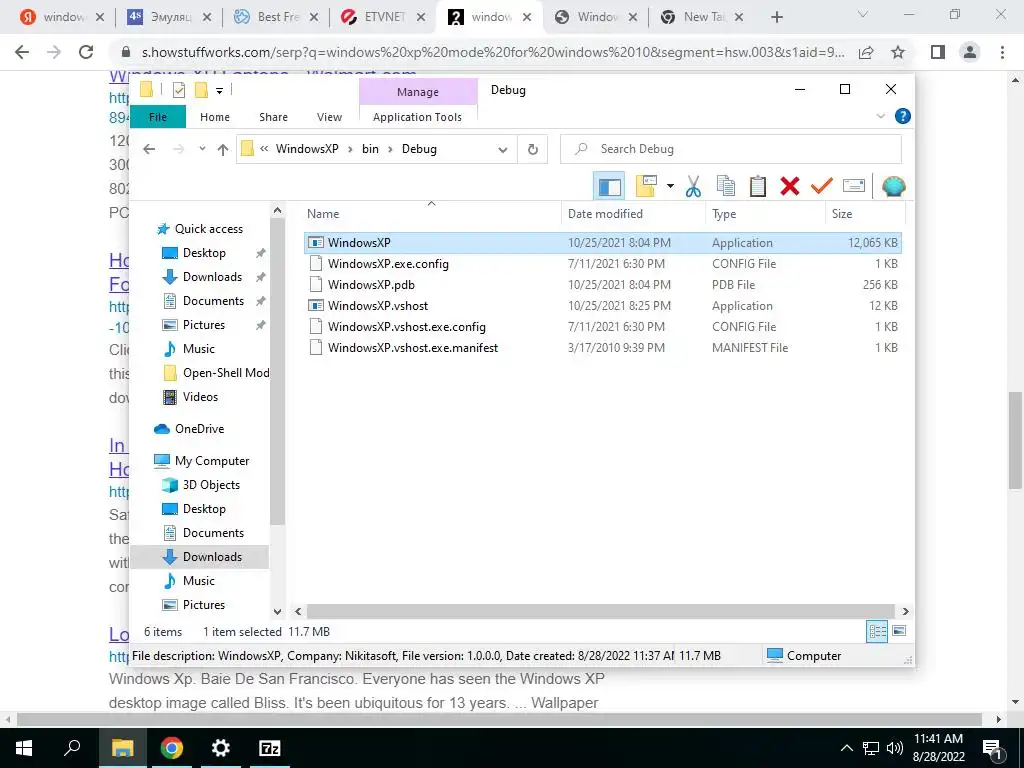Open pinned Documents under Quick access
Viewport: 1024px width, 768px height.
pos(213,301)
